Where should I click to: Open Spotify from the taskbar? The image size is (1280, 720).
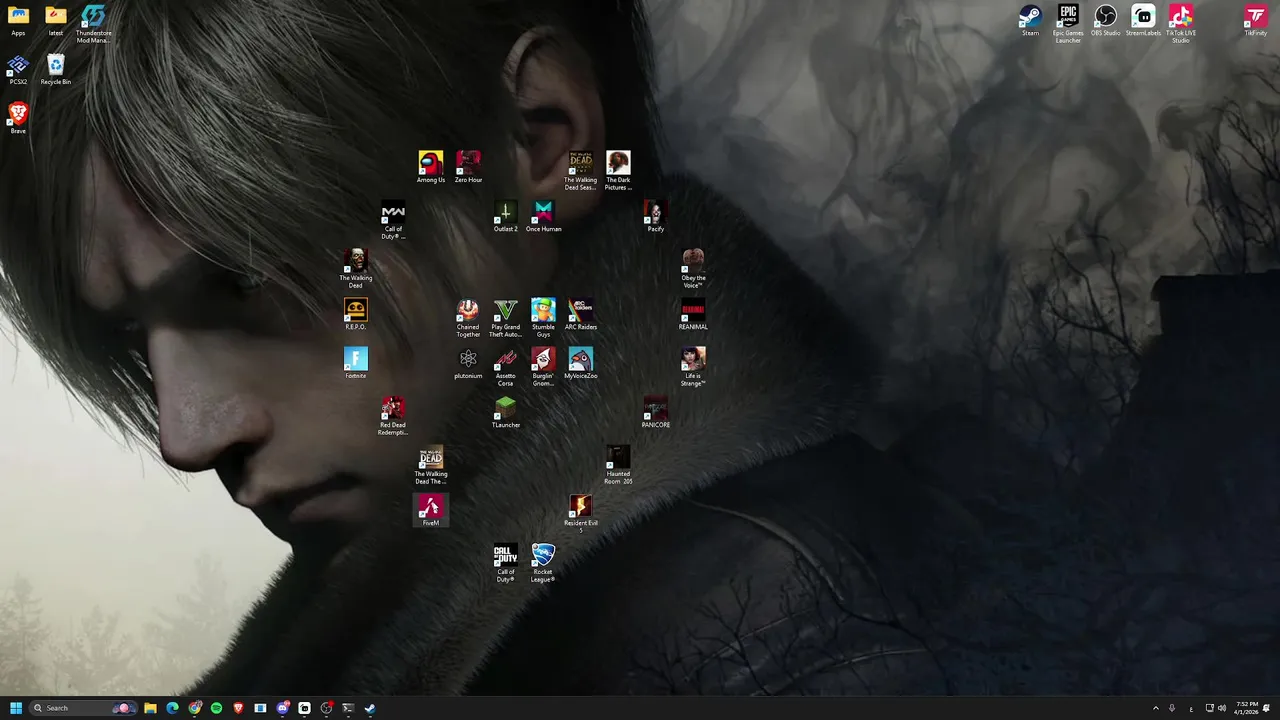(x=216, y=708)
